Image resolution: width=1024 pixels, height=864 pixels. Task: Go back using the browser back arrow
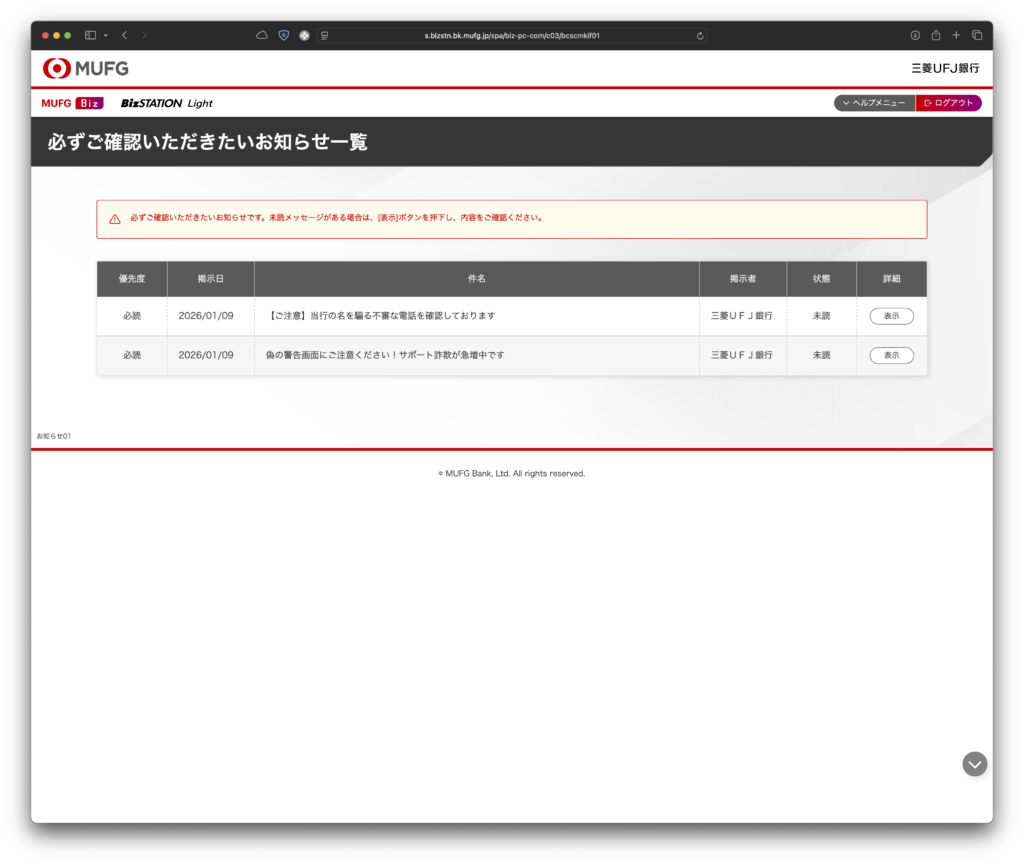pos(124,35)
